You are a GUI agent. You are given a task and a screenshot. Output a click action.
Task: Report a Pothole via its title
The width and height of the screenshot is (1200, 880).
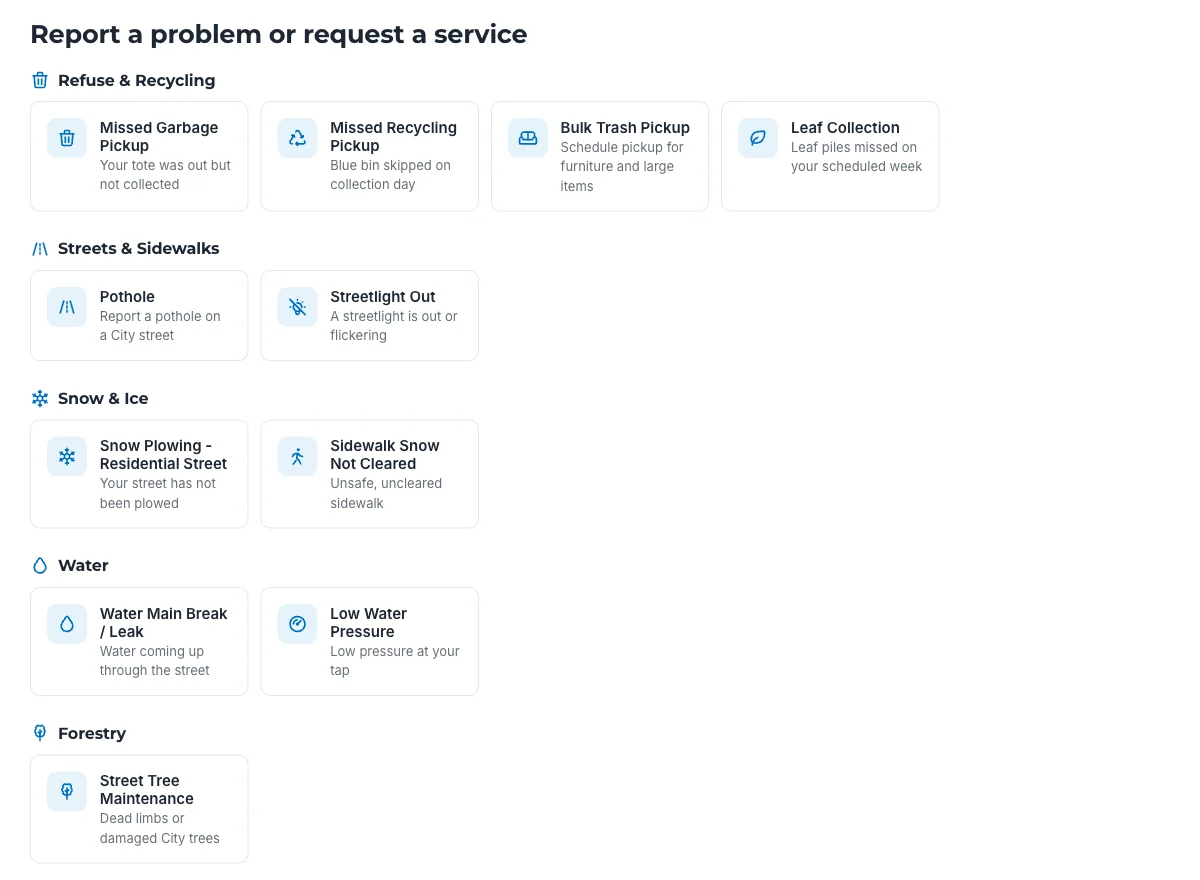coord(127,297)
